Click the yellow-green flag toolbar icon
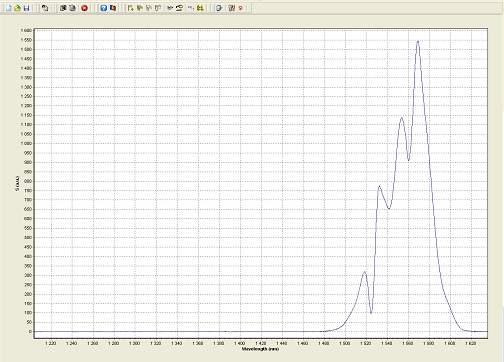504x362 pixels. (140, 8)
